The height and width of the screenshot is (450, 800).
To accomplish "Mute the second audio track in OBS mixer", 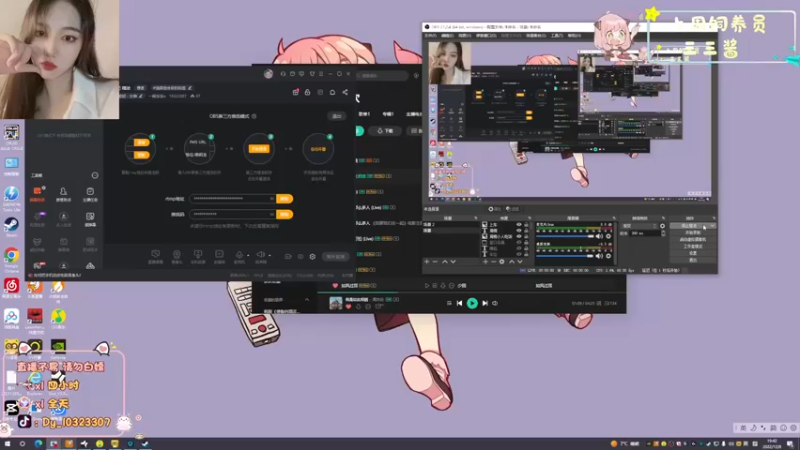I will pyautogui.click(x=599, y=256).
